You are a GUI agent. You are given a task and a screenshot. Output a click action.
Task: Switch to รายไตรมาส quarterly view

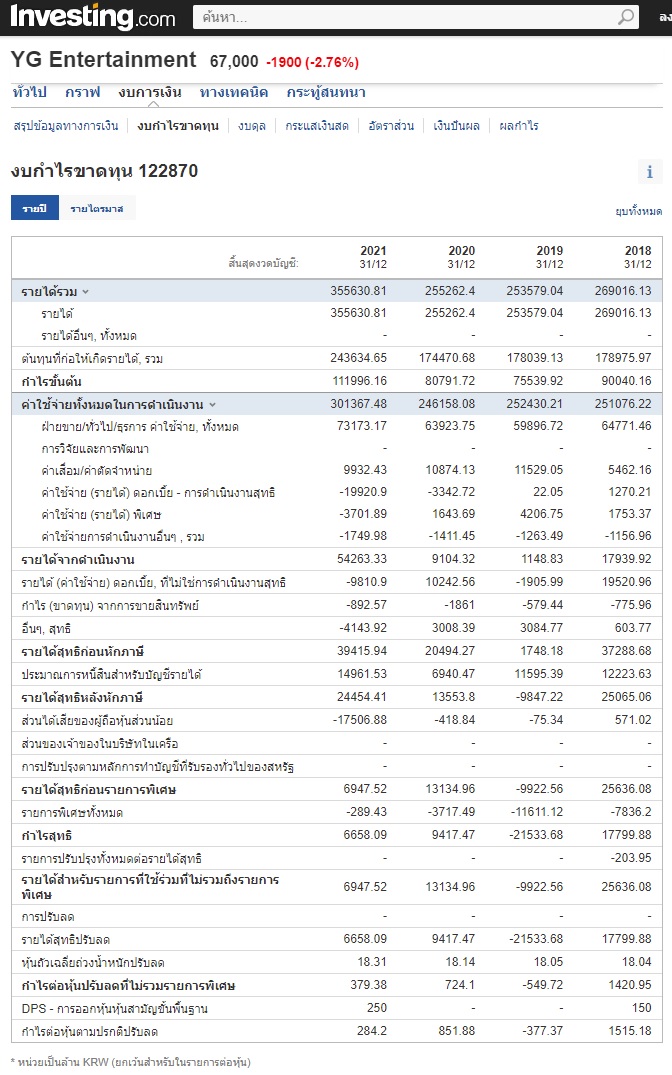97,208
